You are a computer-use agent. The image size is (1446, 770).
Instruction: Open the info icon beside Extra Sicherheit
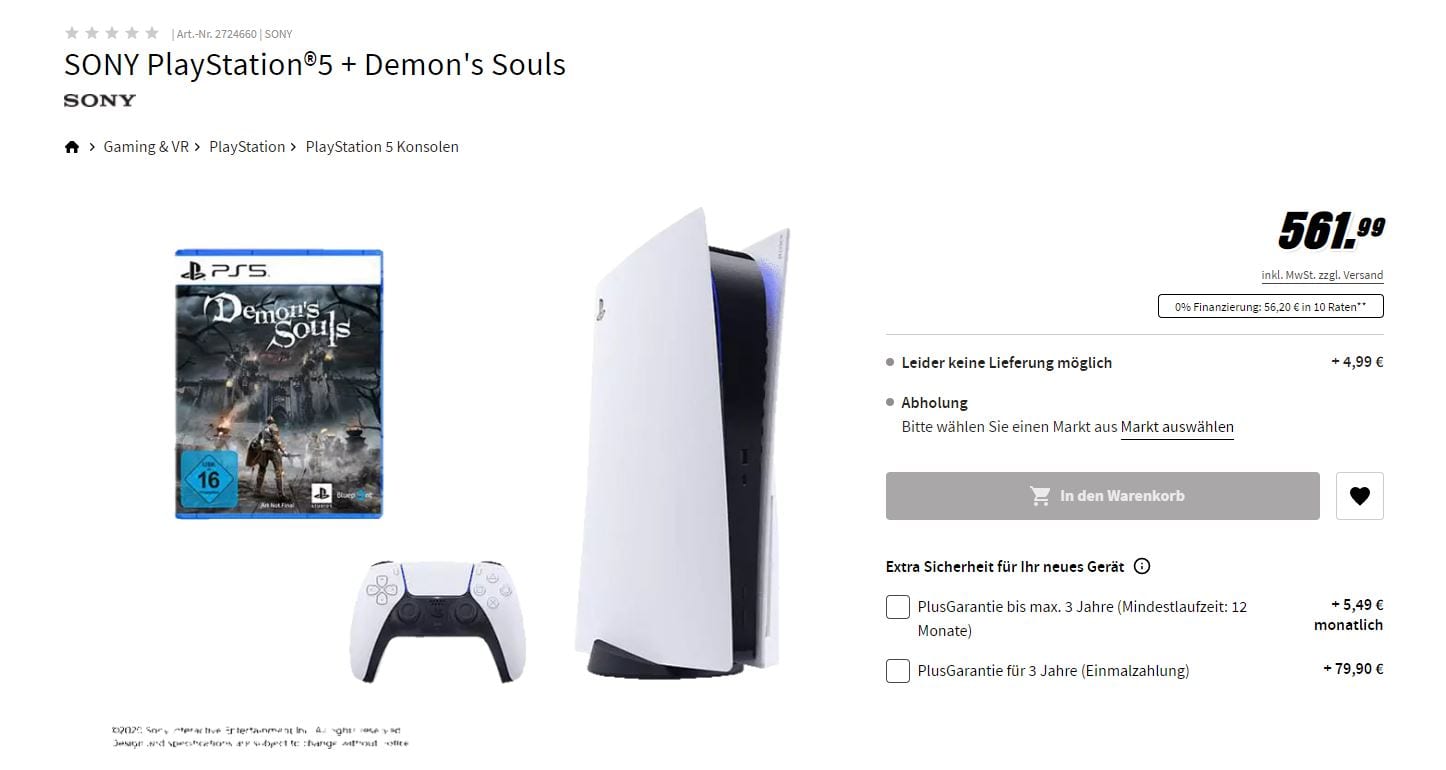pyautogui.click(x=1142, y=566)
